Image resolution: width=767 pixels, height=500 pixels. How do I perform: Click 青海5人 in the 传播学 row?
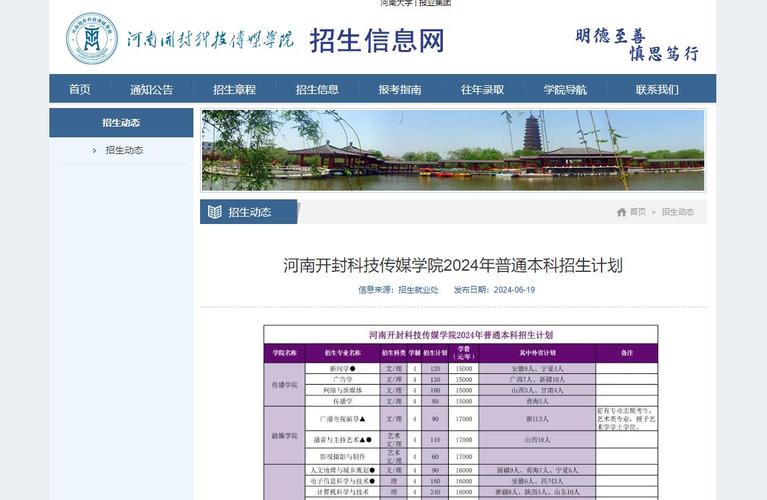538,401
